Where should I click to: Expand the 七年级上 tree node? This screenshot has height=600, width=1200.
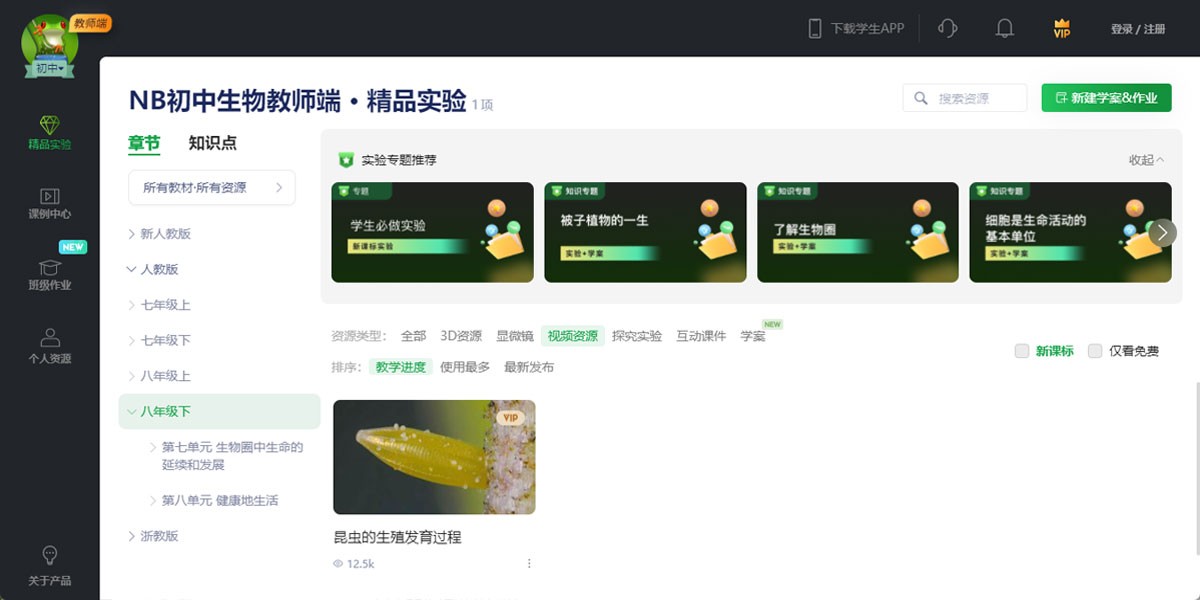[132, 305]
